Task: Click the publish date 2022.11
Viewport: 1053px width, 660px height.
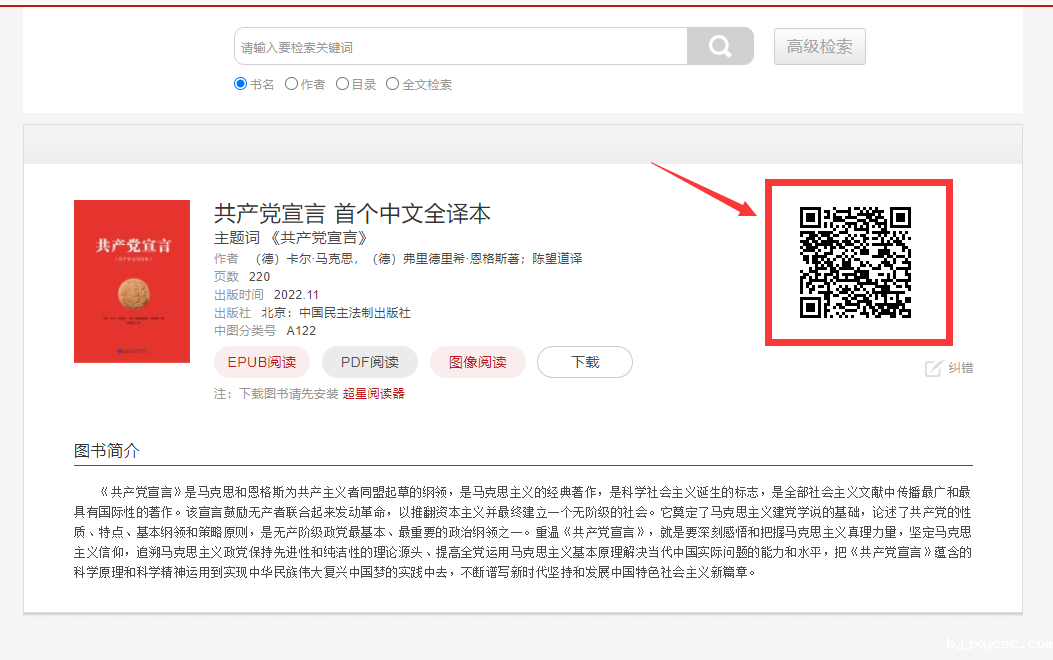Action: tap(296, 295)
